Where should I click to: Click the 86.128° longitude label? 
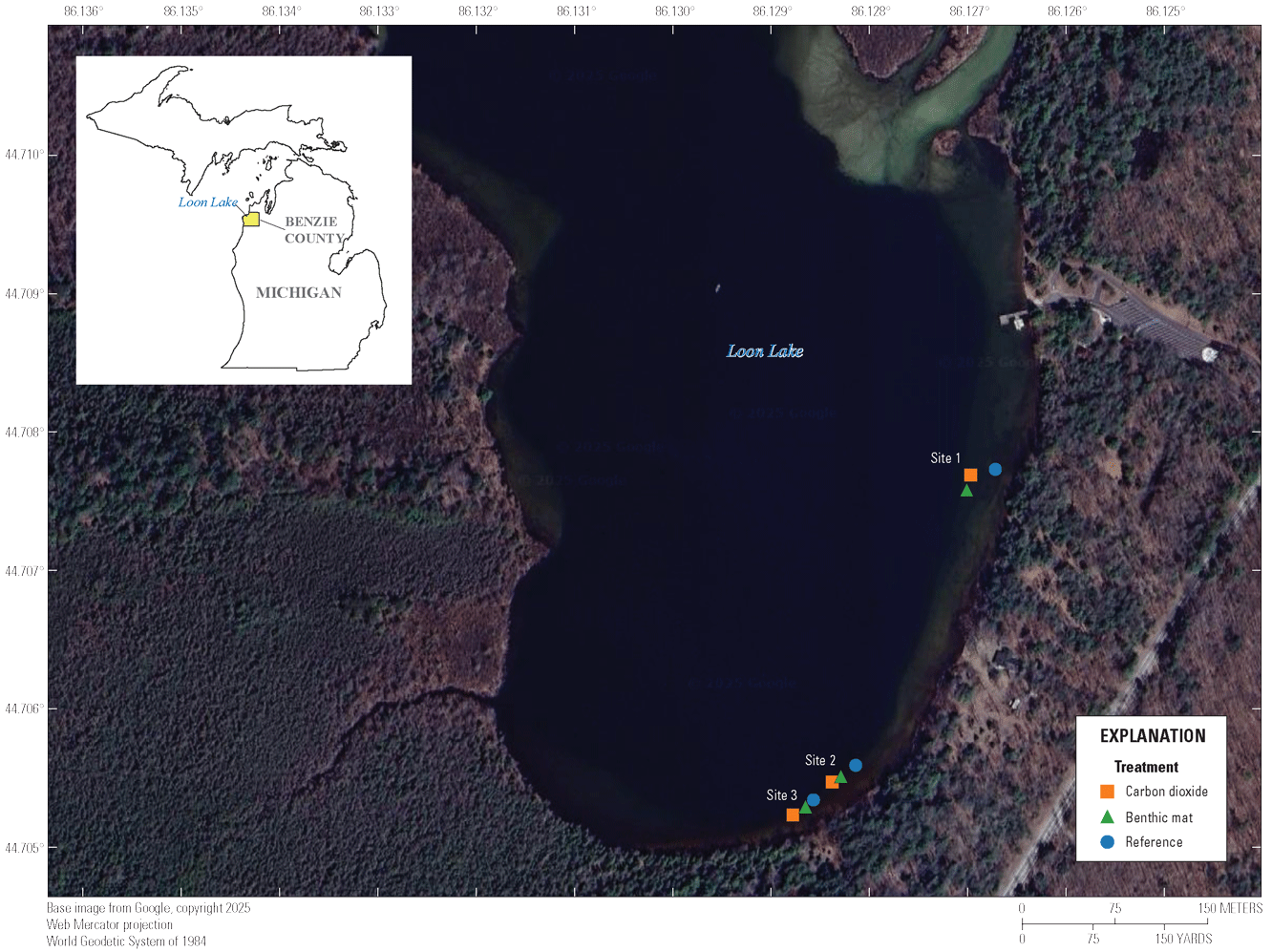(871, 11)
